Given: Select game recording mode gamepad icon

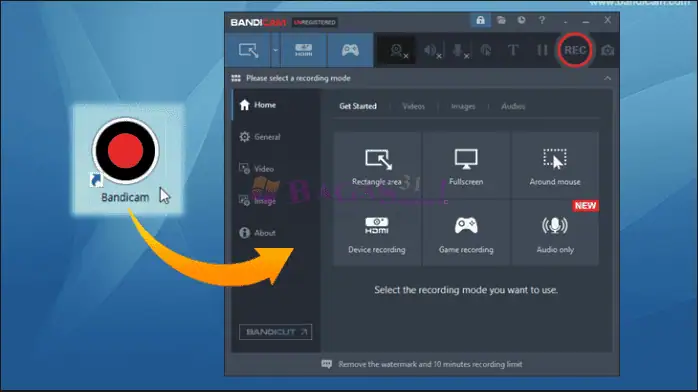Looking at the screenshot, I should pyautogui.click(x=350, y=50).
